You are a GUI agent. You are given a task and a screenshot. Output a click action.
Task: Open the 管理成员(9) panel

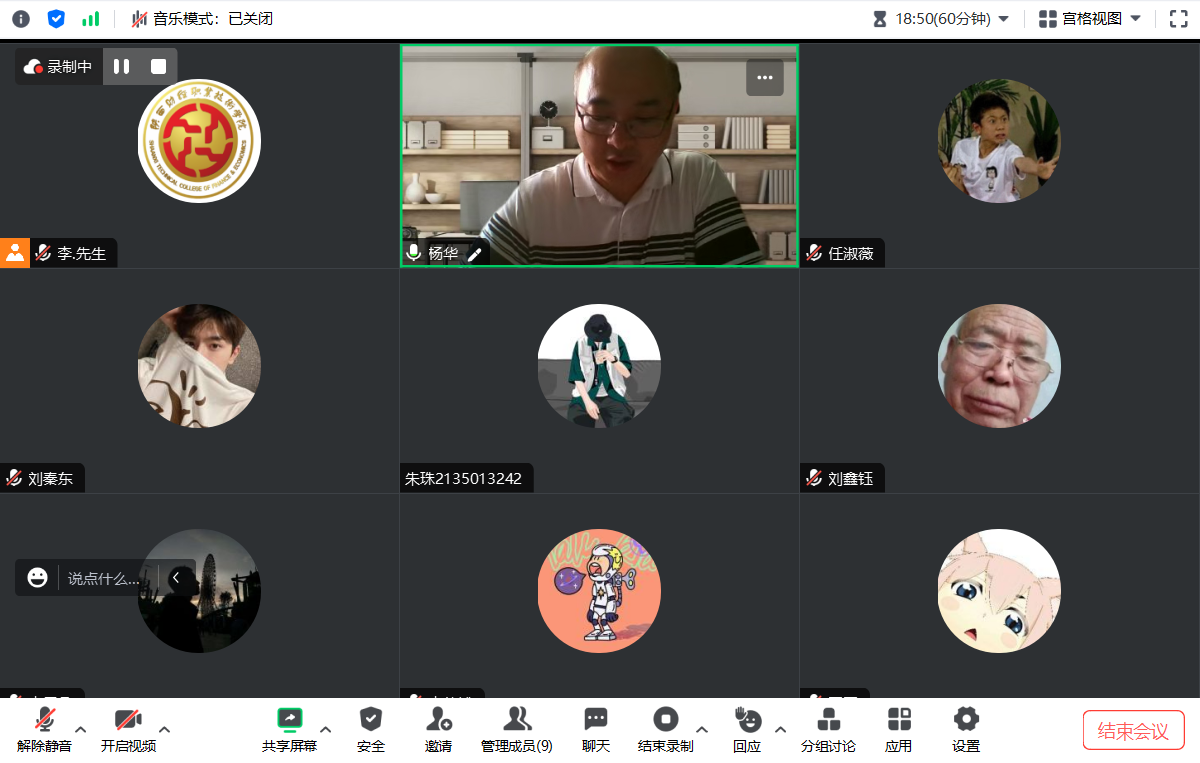point(517,729)
